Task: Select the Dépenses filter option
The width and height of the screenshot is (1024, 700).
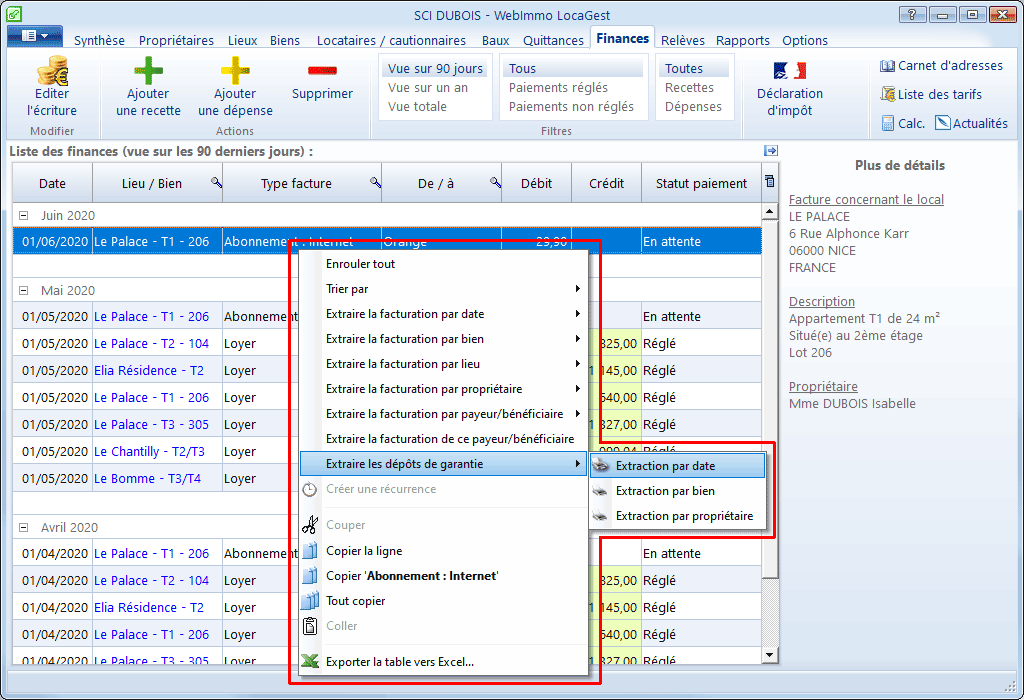Action: [x=693, y=106]
